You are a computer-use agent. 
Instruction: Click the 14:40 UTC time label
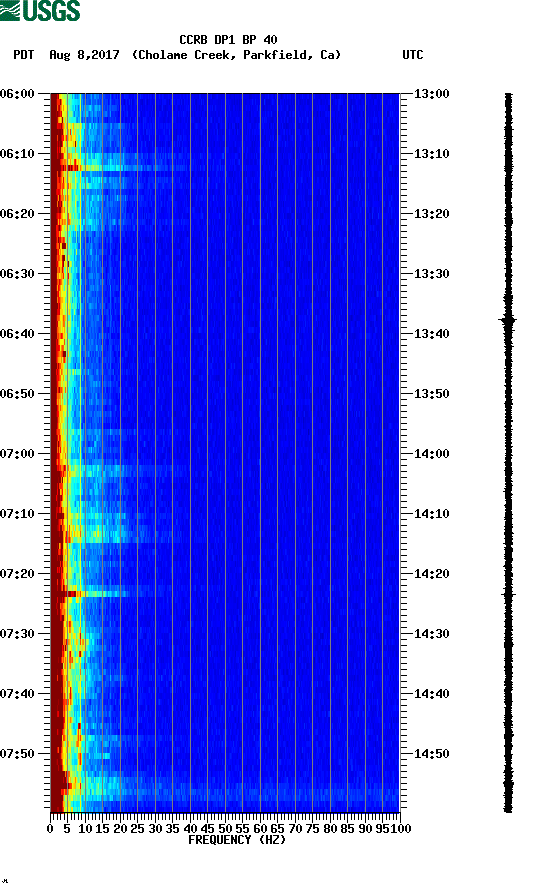431,694
